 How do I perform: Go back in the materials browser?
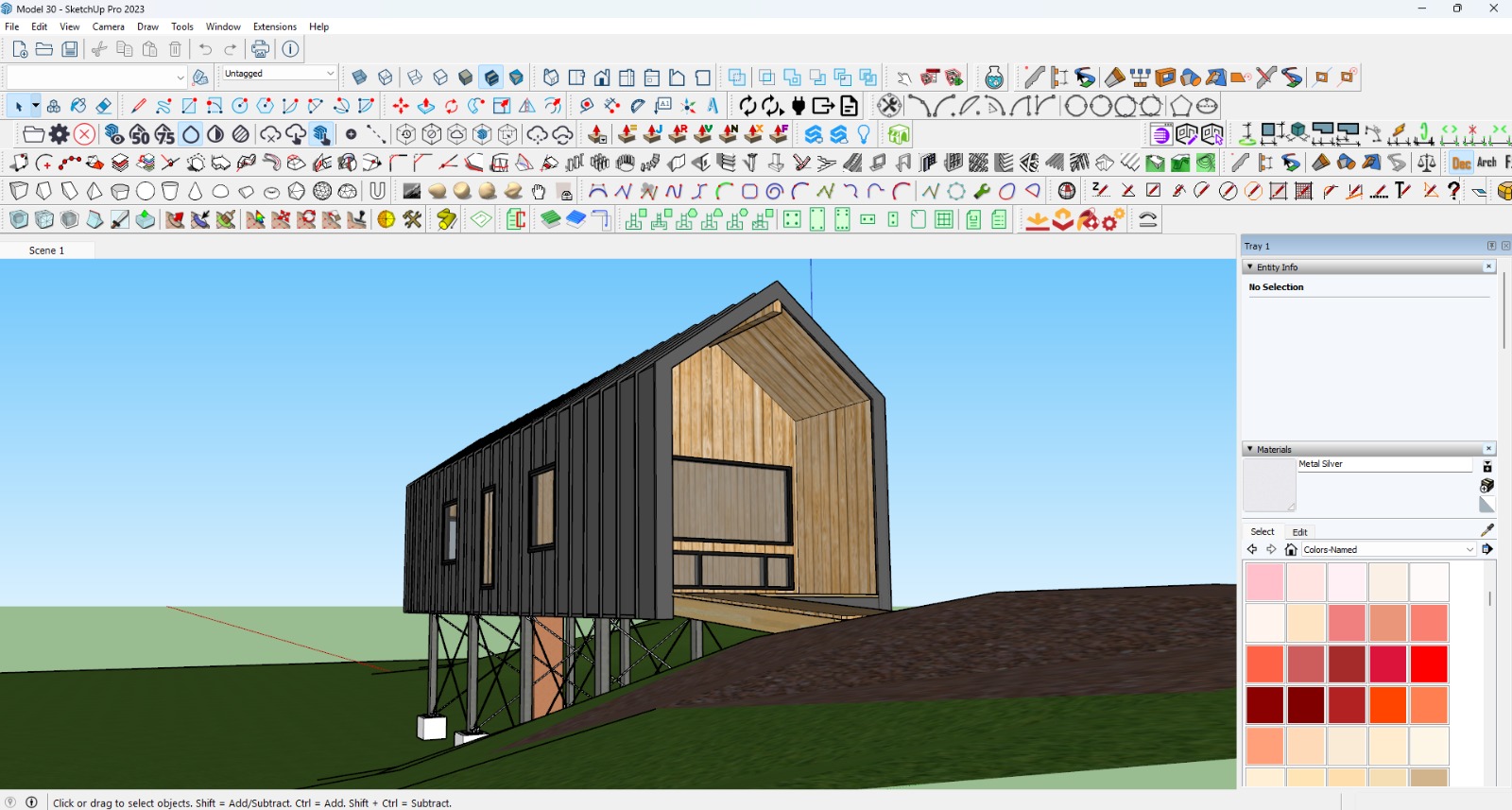[1252, 549]
